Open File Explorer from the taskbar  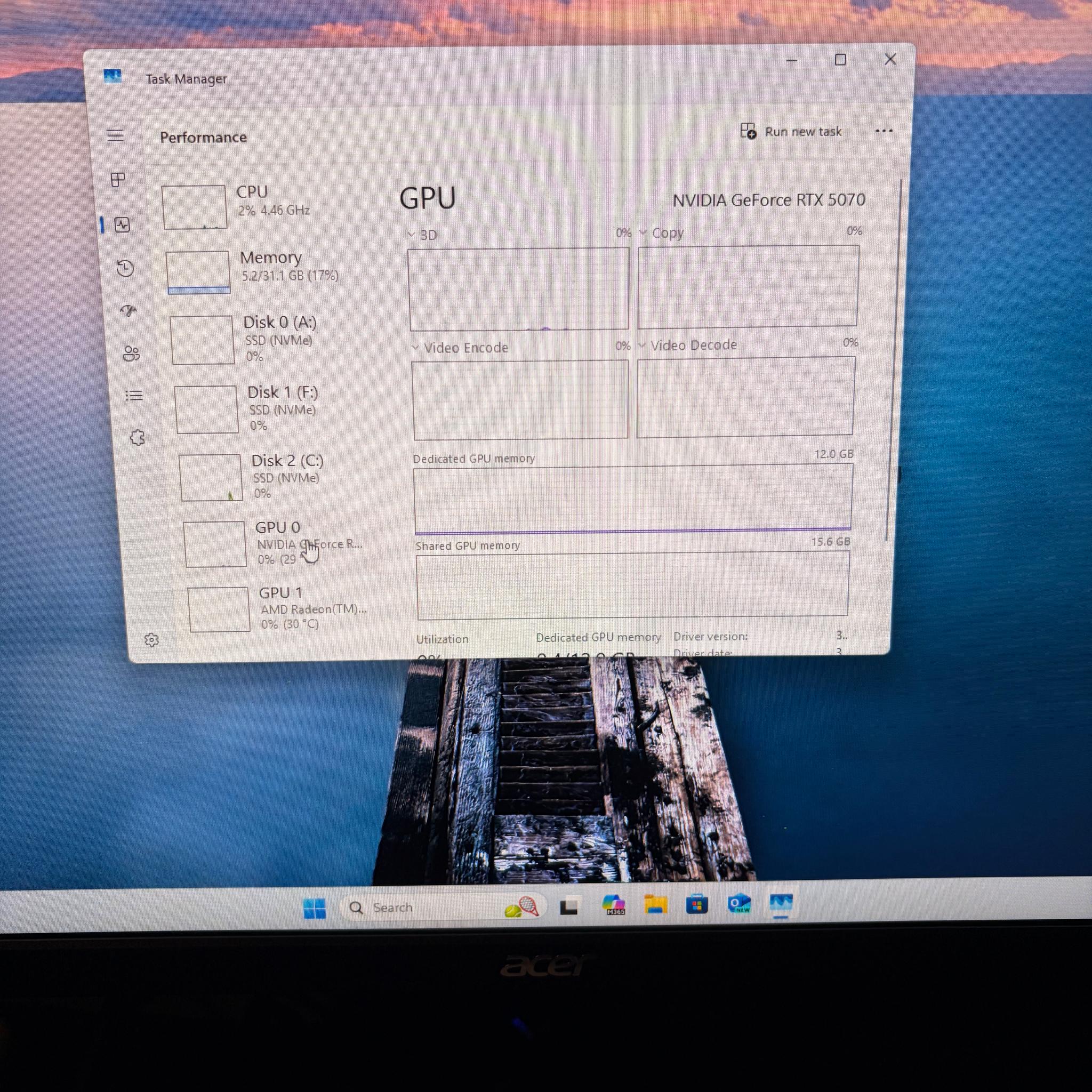(x=655, y=904)
